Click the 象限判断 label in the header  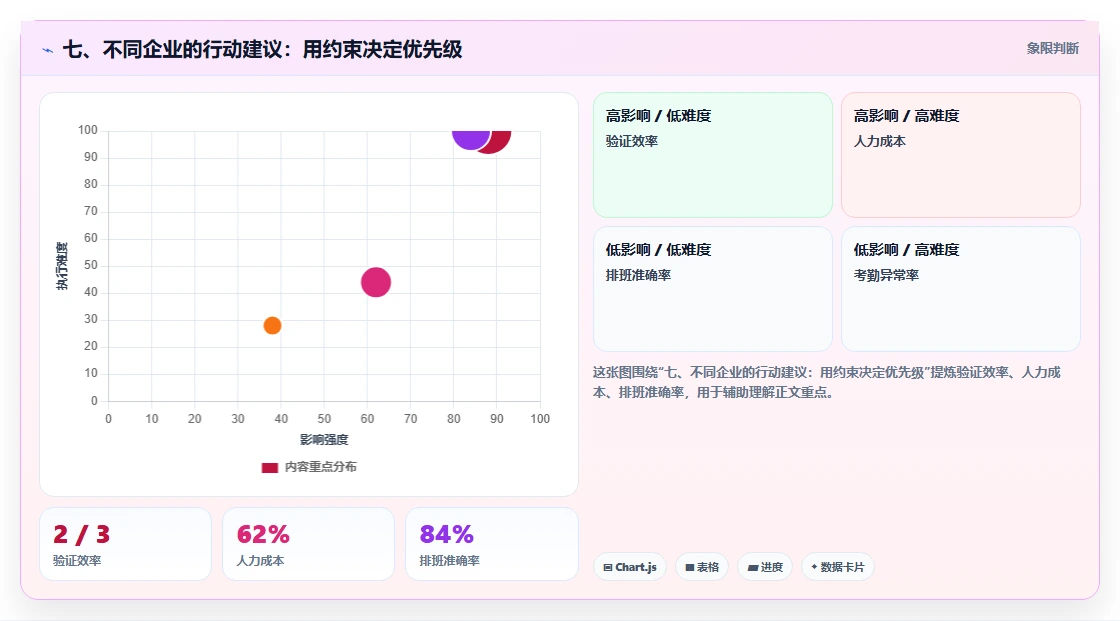(1052, 49)
